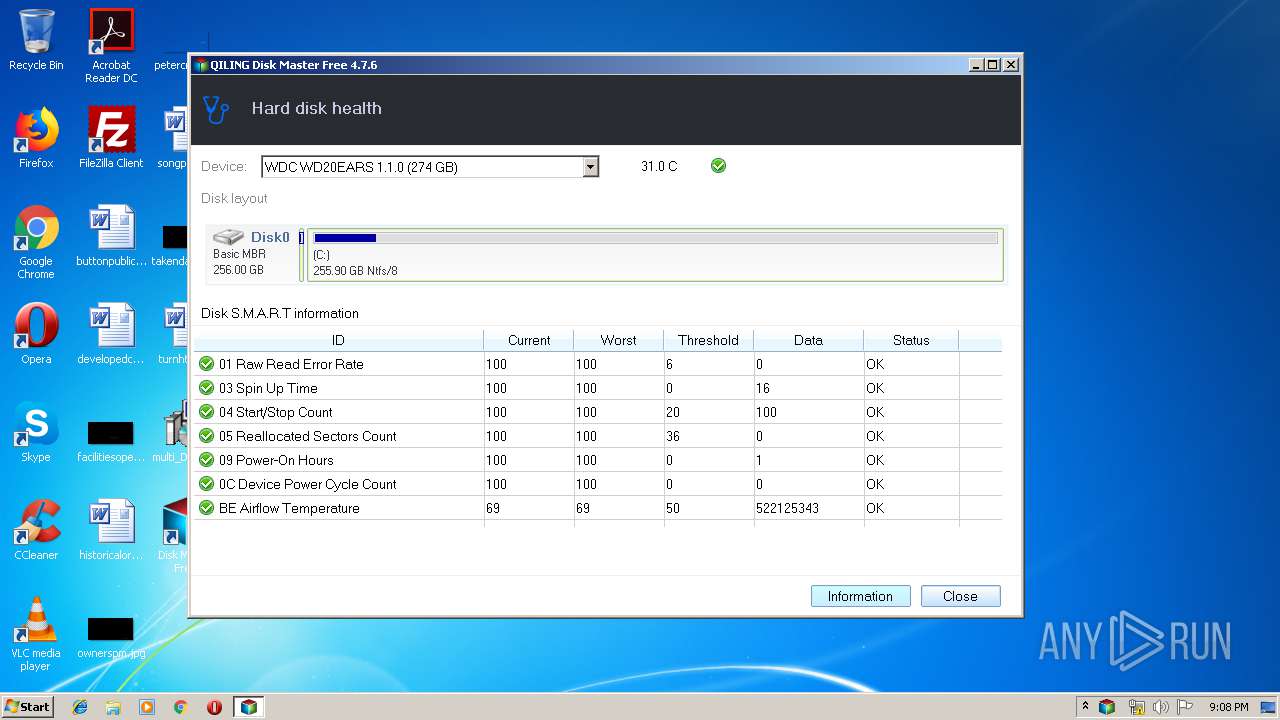Screen dimensions: 1280x720
Task: Open CCleaner desktop shortcut
Action: coord(36,530)
